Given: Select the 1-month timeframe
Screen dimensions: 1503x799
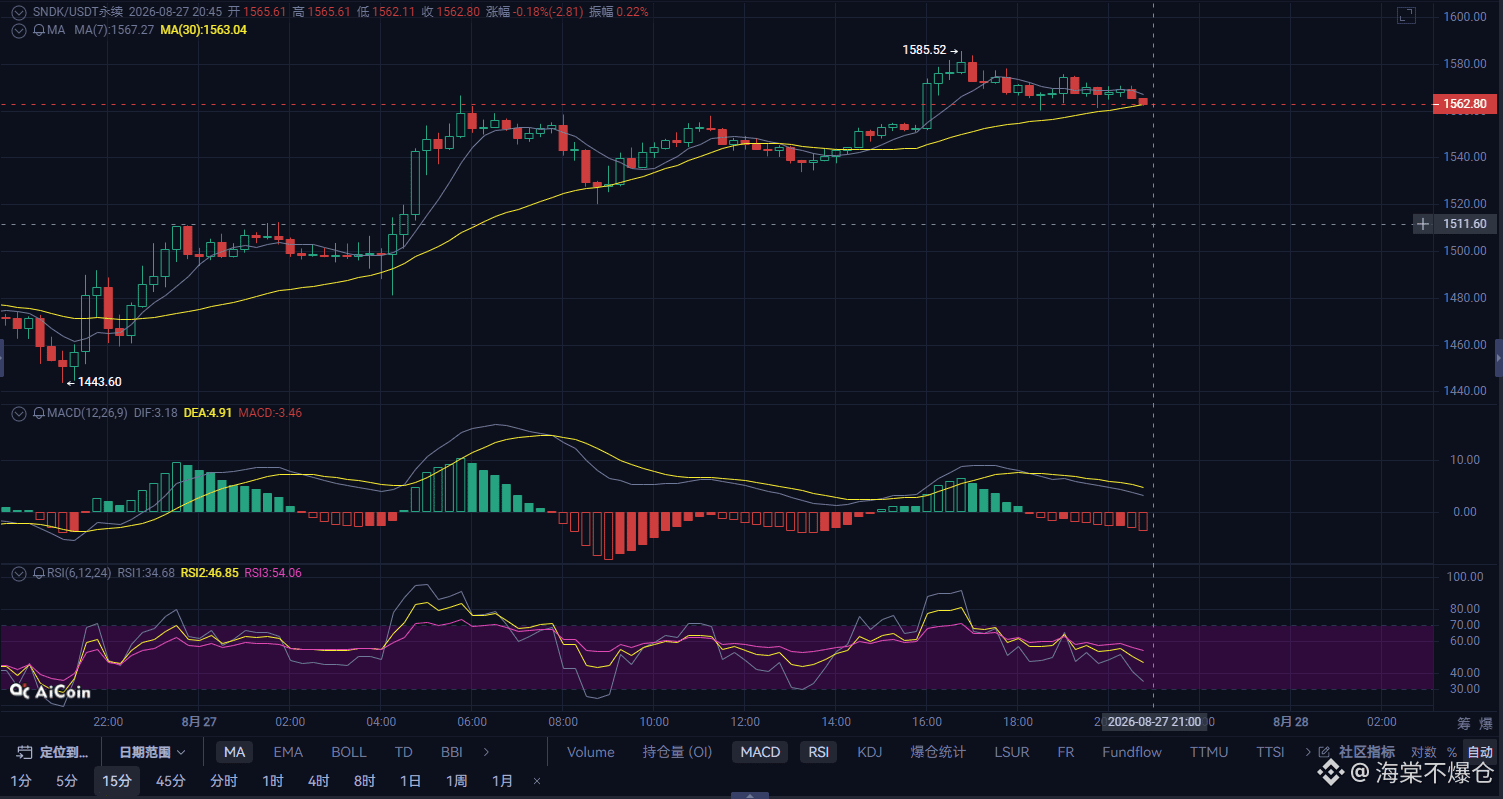Looking at the screenshot, I should [502, 781].
